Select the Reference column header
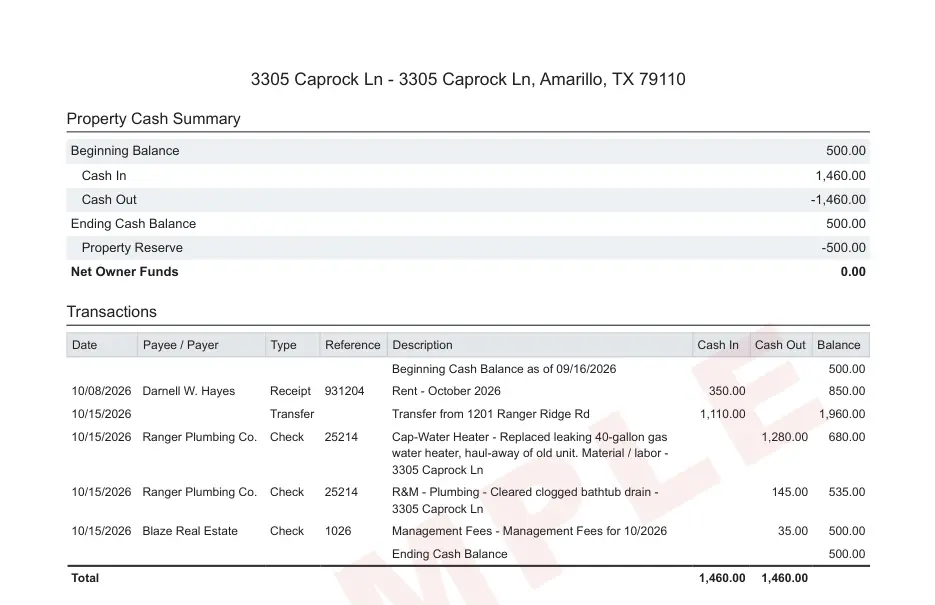This screenshot has width=935, height=605. tap(353, 345)
